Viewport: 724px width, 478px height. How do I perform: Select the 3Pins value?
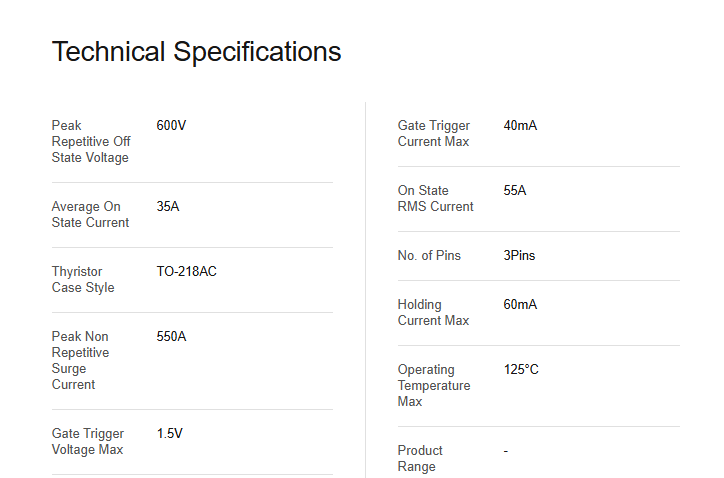coord(519,256)
